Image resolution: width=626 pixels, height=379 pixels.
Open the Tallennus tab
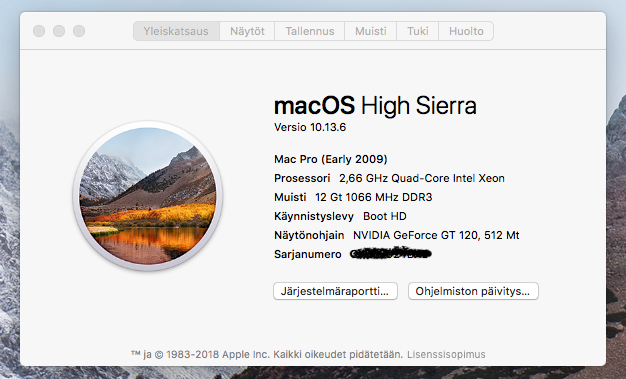click(x=310, y=31)
